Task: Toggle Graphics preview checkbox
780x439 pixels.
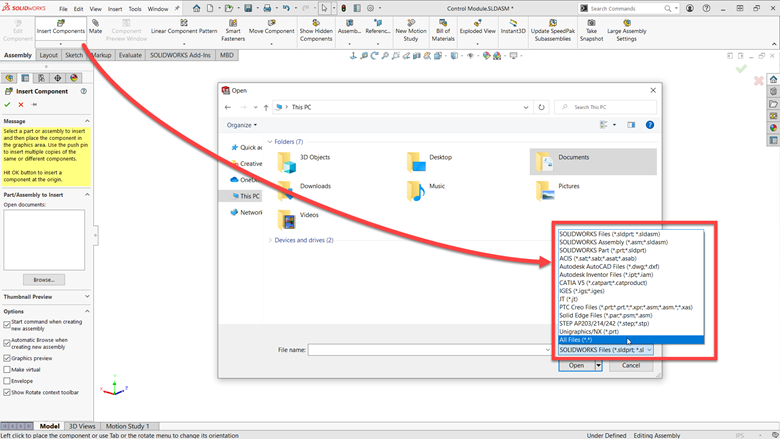Action: [x=7, y=358]
